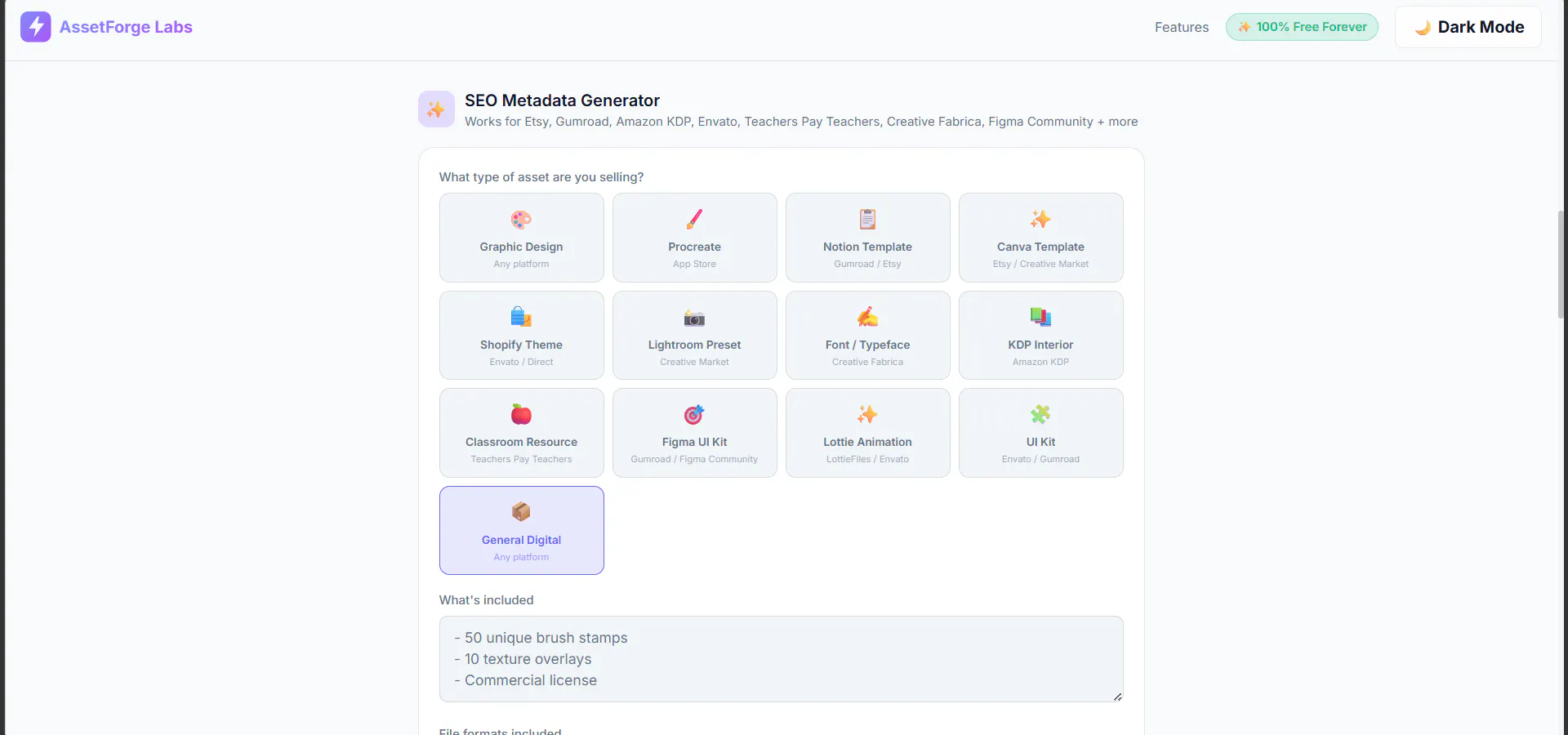Choose the Procreate asset type
This screenshot has height=735, width=1568.
695,238
